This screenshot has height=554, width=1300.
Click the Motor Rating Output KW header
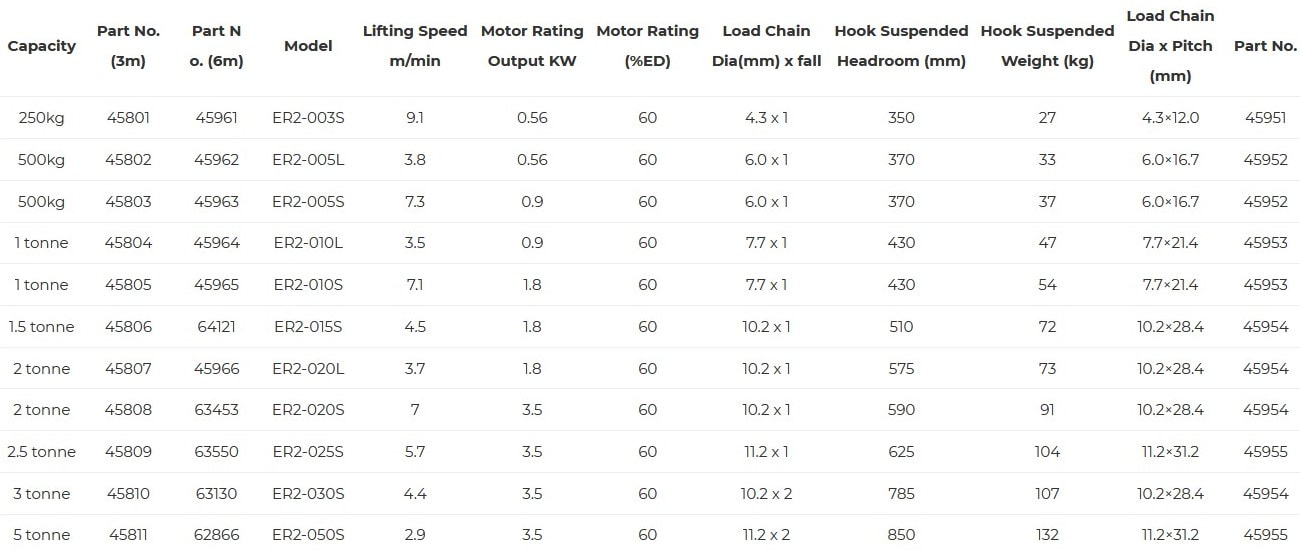[532, 46]
